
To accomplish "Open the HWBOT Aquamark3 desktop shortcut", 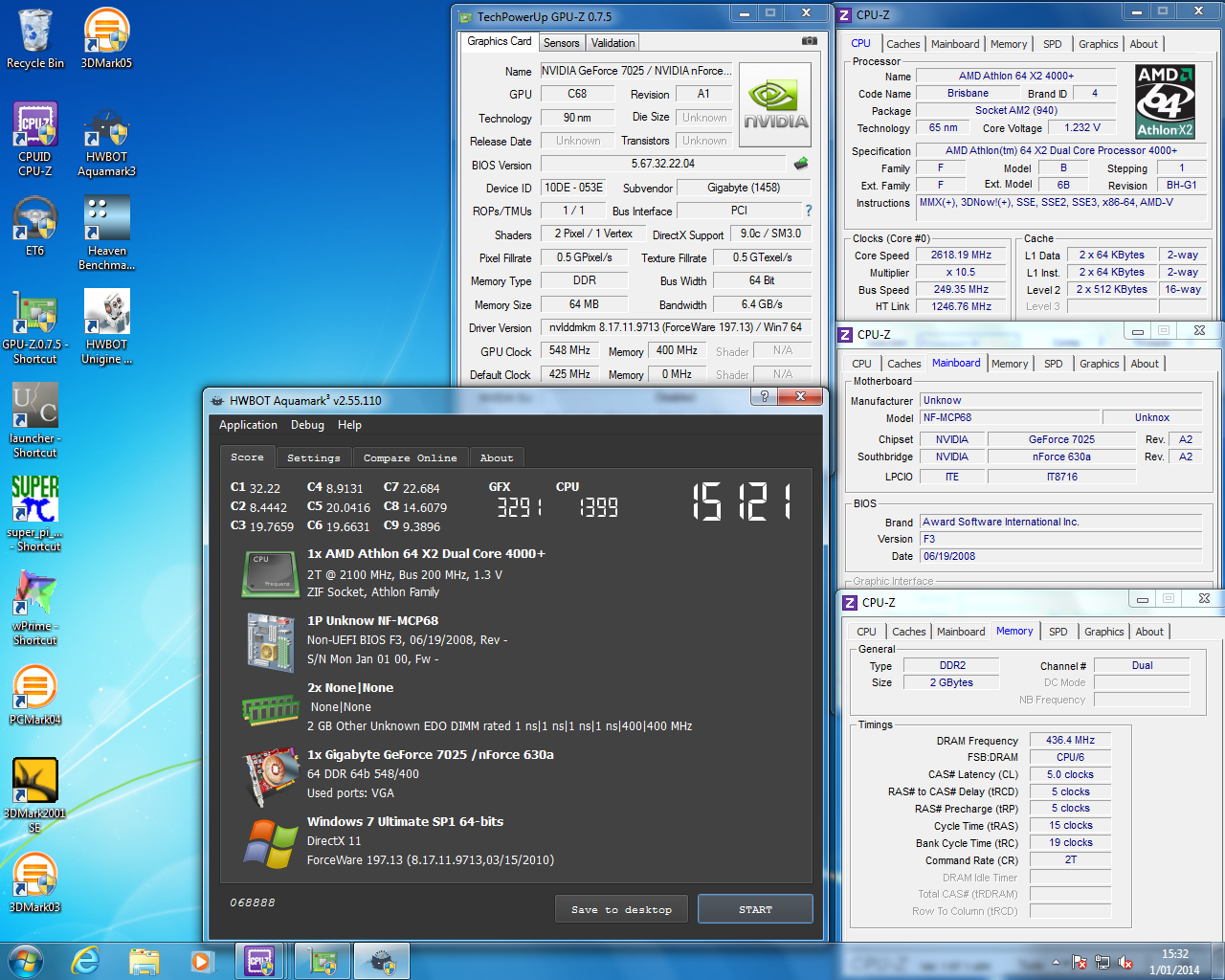I will [106, 140].
